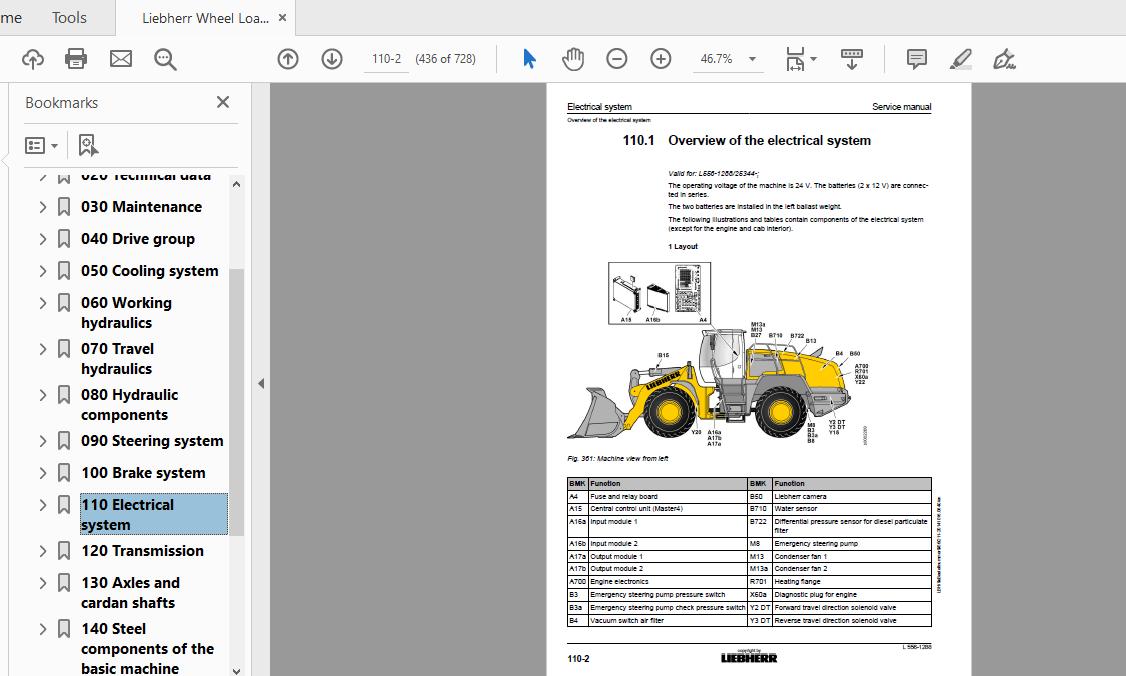The image size is (1126, 676).
Task: Go to the next page with the down arrow
Action: [x=331, y=58]
